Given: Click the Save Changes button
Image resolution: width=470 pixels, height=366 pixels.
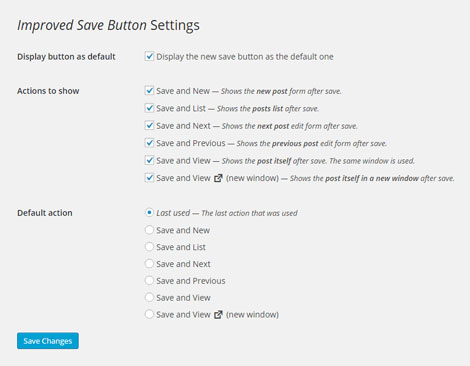Looking at the screenshot, I should coord(48,341).
